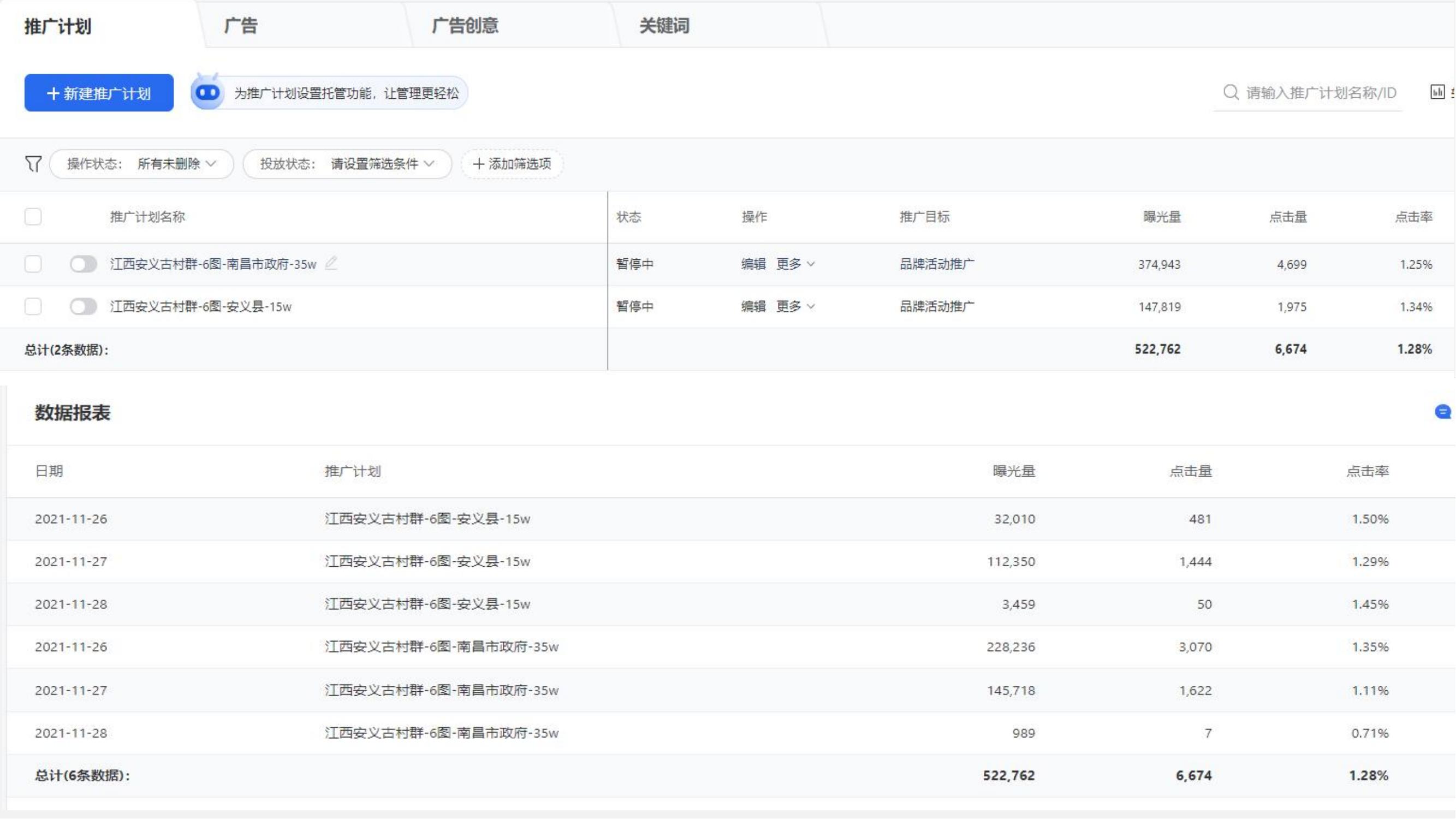Click the pencil edit icon after 南昌市政府-35w
Viewport: 1456px width, 819px height.
(331, 263)
